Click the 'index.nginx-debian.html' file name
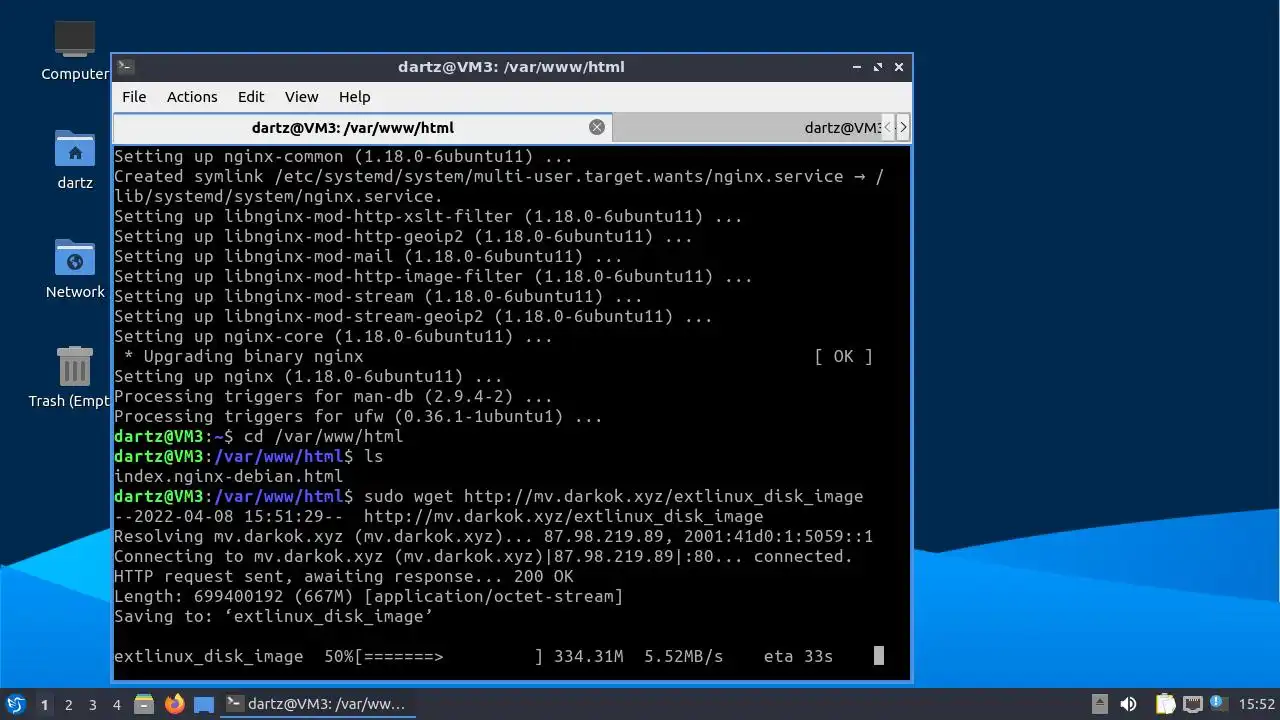This screenshot has width=1280, height=720. 228,477
